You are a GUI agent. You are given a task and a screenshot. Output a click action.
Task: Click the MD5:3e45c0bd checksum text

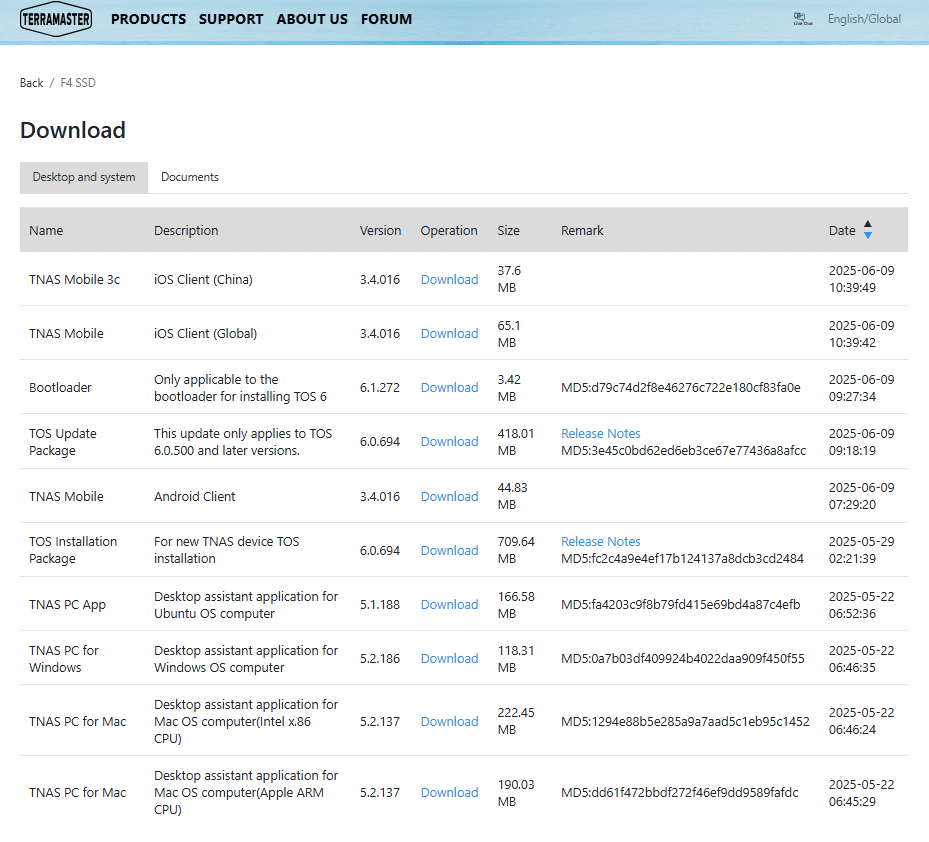684,451
